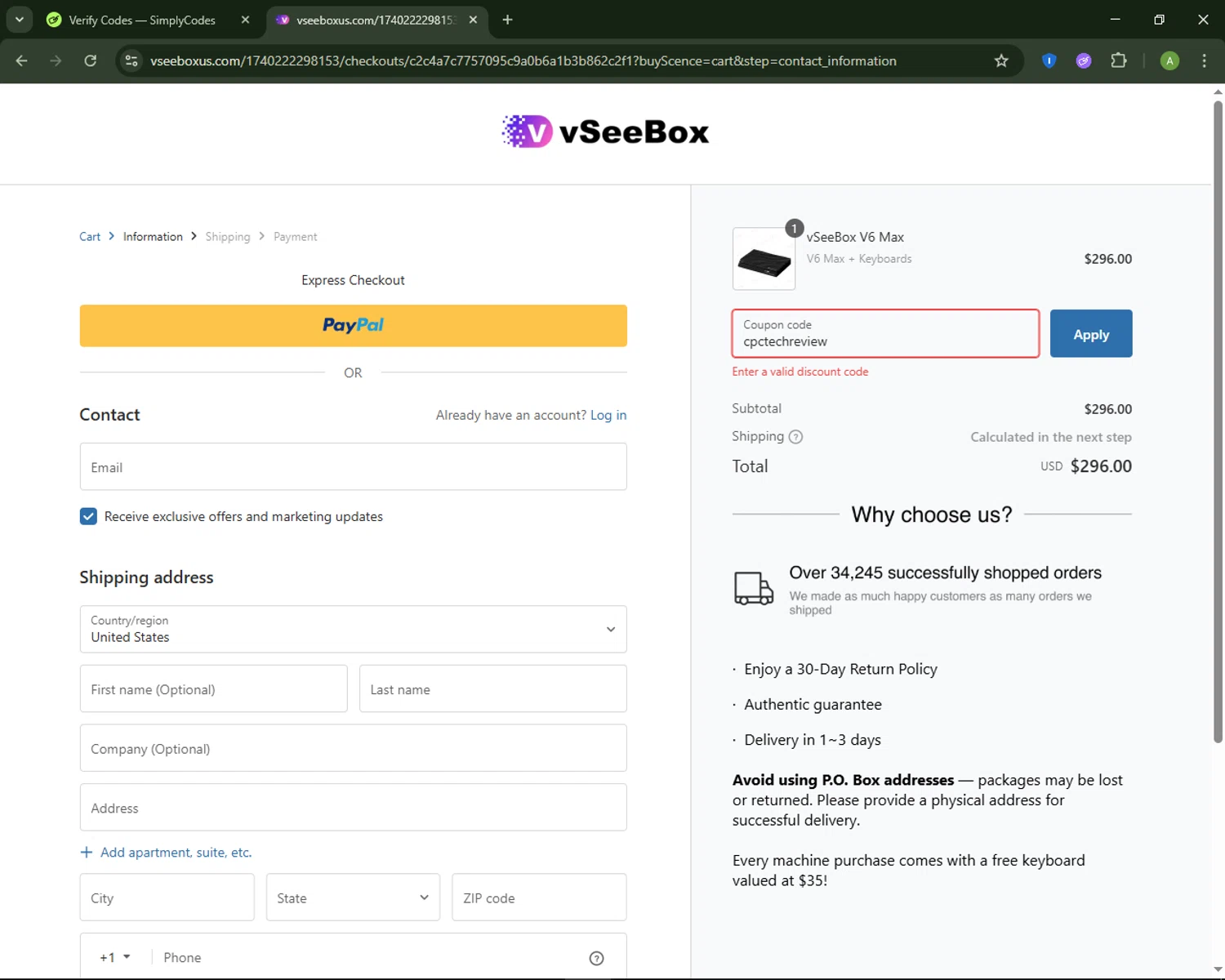Open the +1 phone country code dropdown

(115, 957)
